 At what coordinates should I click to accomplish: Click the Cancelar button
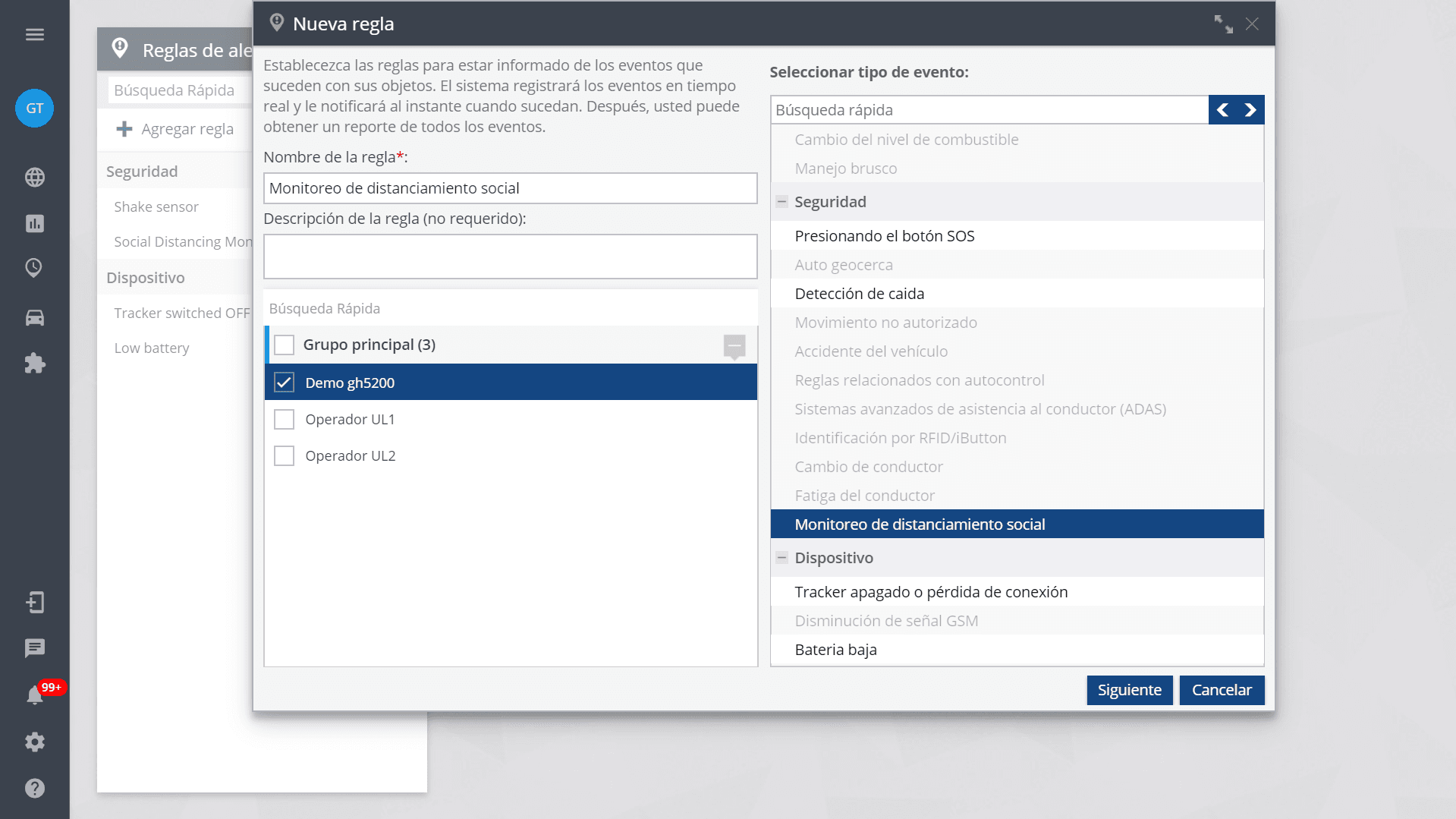(1221, 690)
